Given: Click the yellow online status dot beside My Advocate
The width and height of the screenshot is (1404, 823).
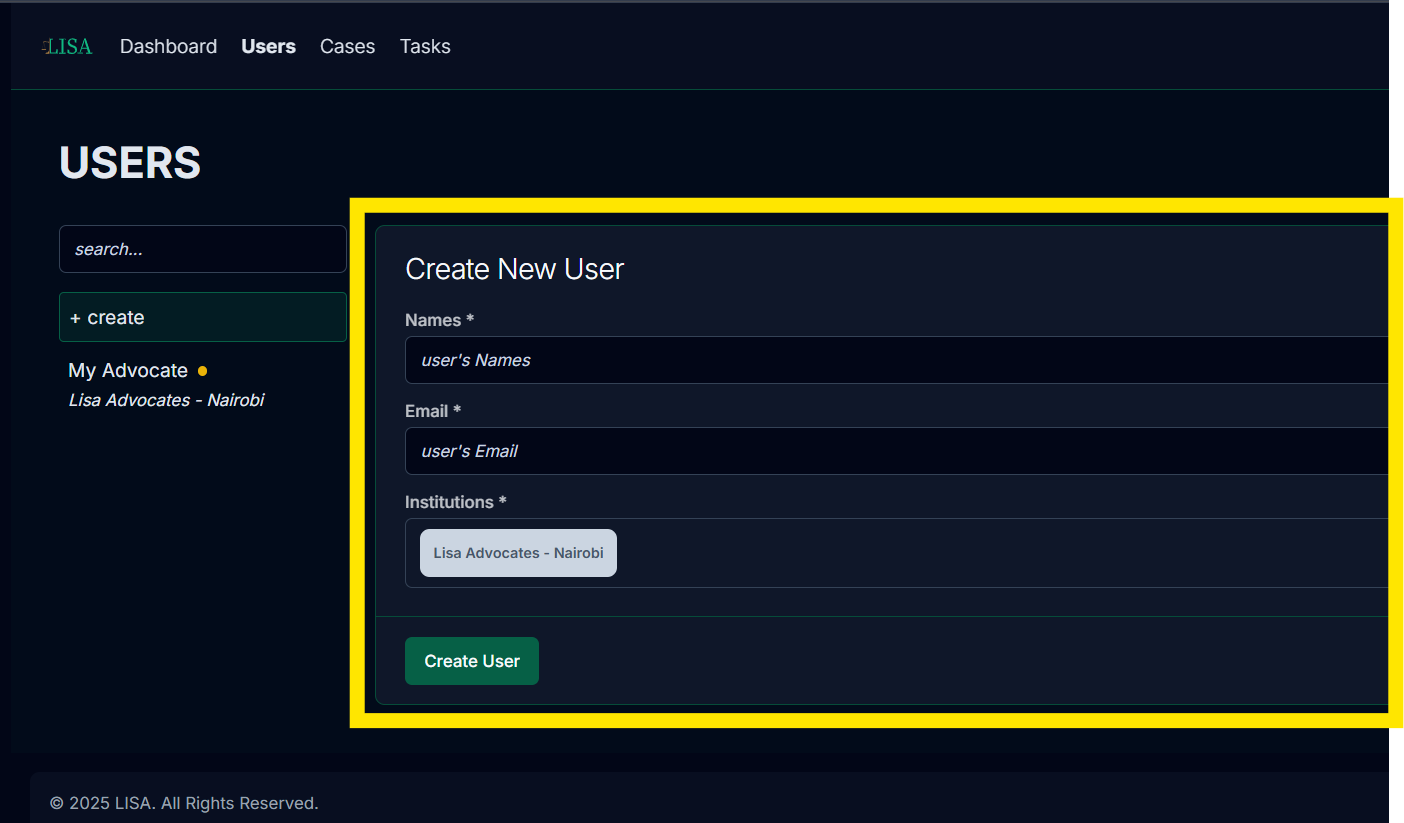Looking at the screenshot, I should 203,370.
